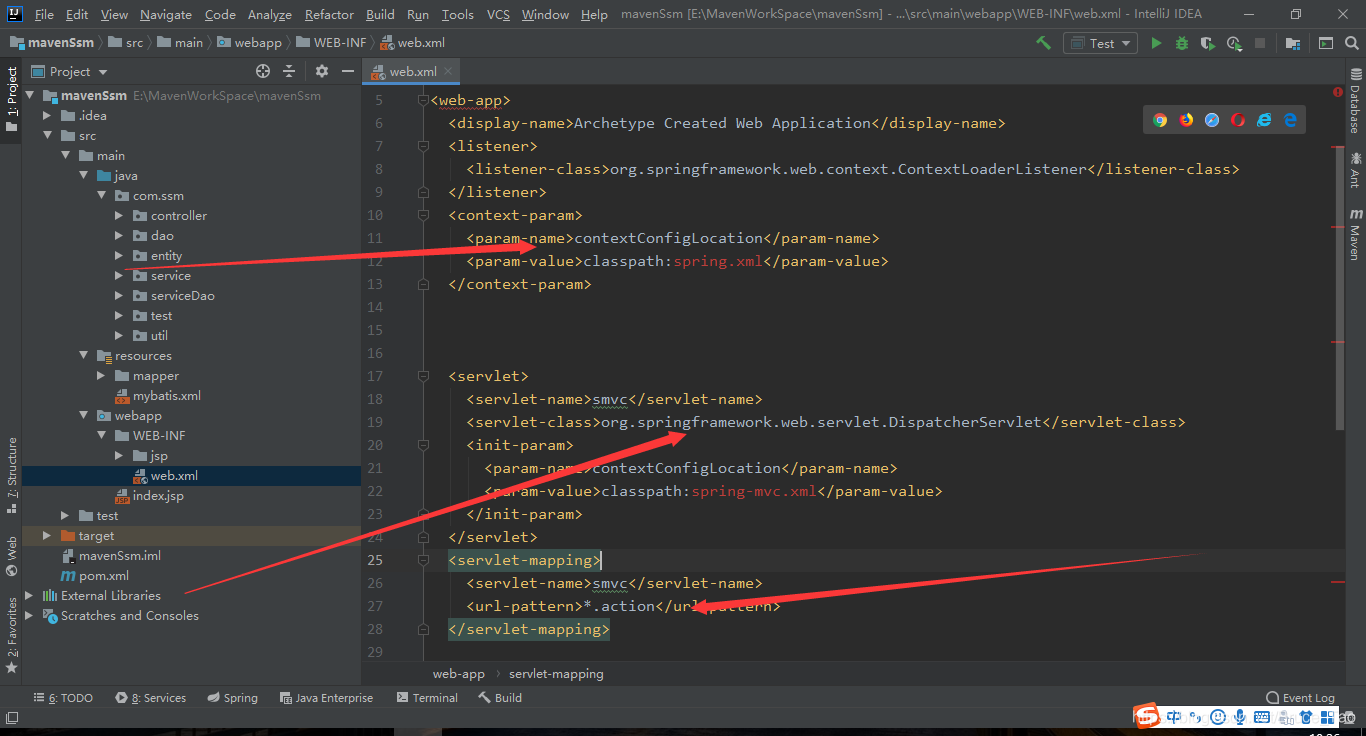Image resolution: width=1366 pixels, height=736 pixels.
Task: Expand the mapper folder
Action: point(101,375)
